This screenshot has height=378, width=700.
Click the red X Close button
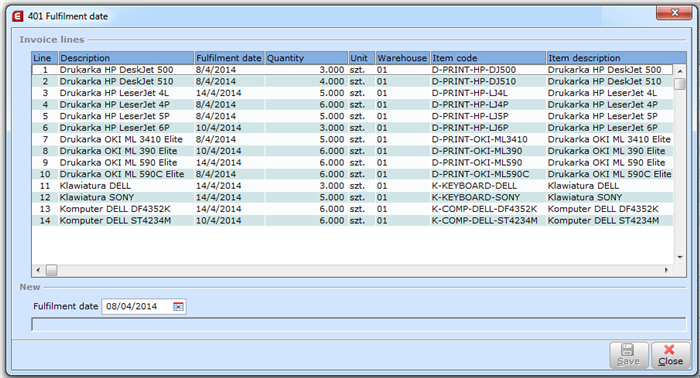pyautogui.click(x=670, y=355)
